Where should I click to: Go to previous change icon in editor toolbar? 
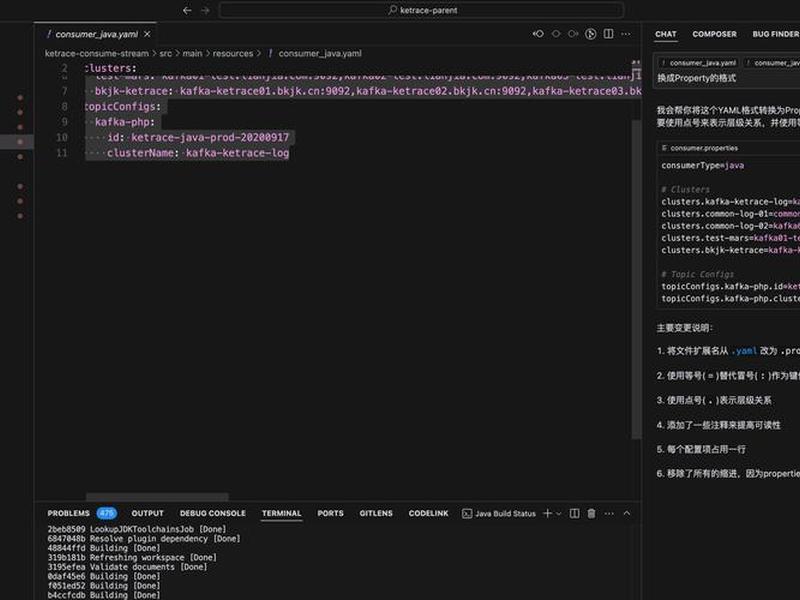coord(538,34)
